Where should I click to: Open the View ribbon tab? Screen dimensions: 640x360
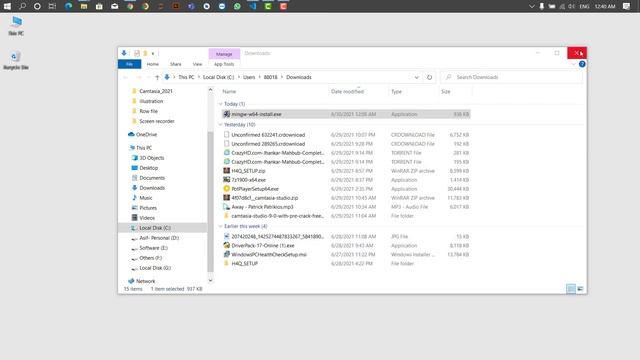pos(197,64)
